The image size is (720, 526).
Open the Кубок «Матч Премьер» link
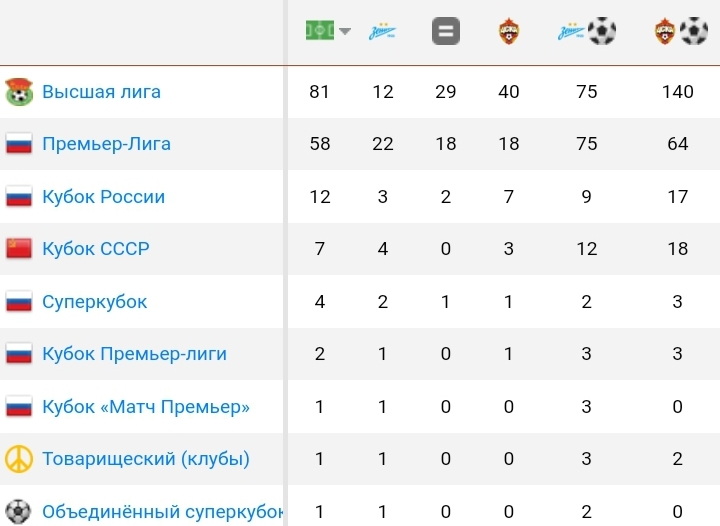click(x=146, y=407)
